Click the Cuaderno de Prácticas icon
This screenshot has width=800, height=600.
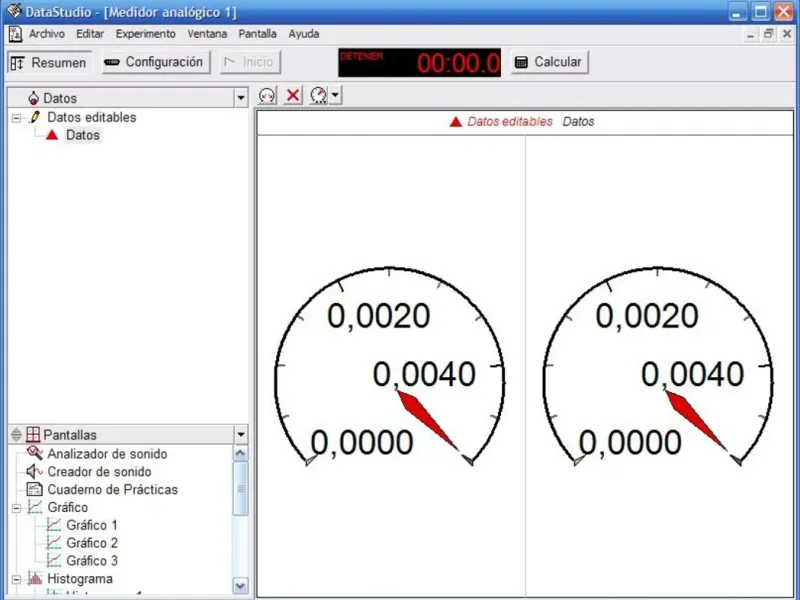34,489
